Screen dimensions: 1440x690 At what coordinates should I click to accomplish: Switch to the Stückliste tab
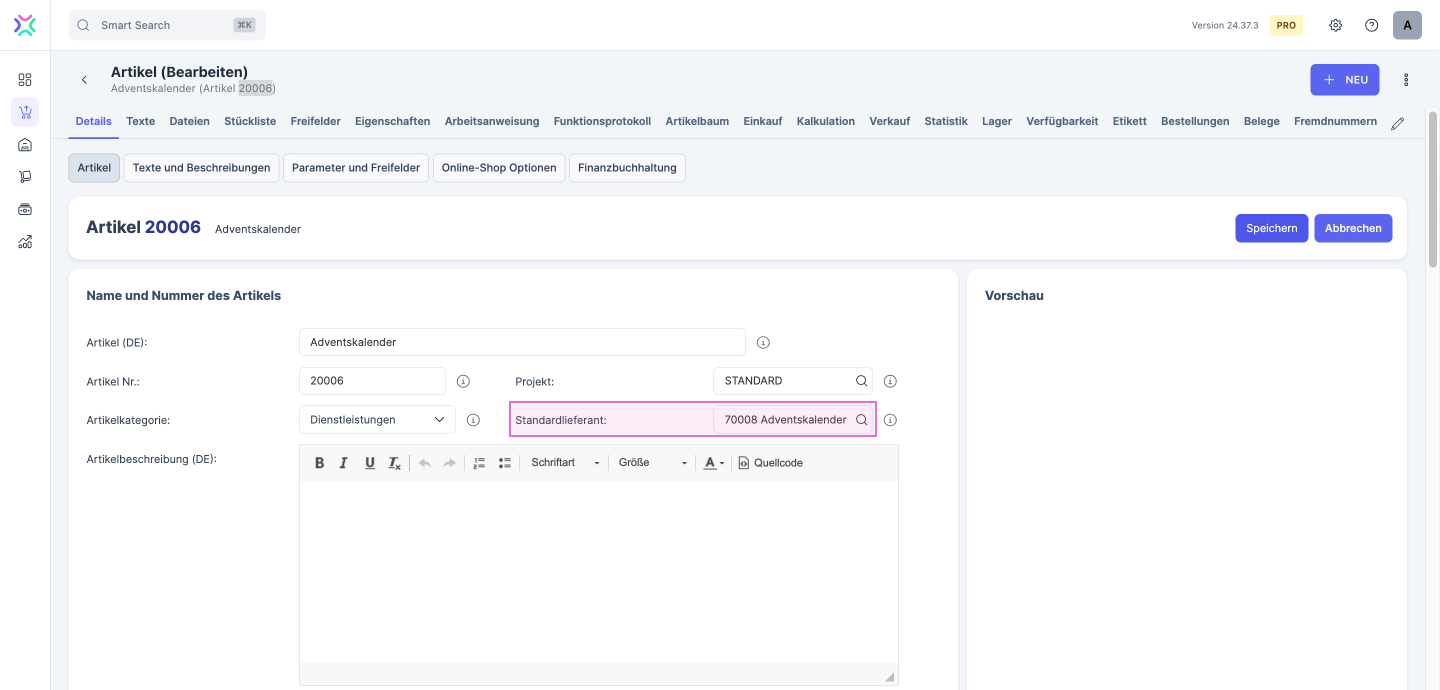[x=250, y=121]
